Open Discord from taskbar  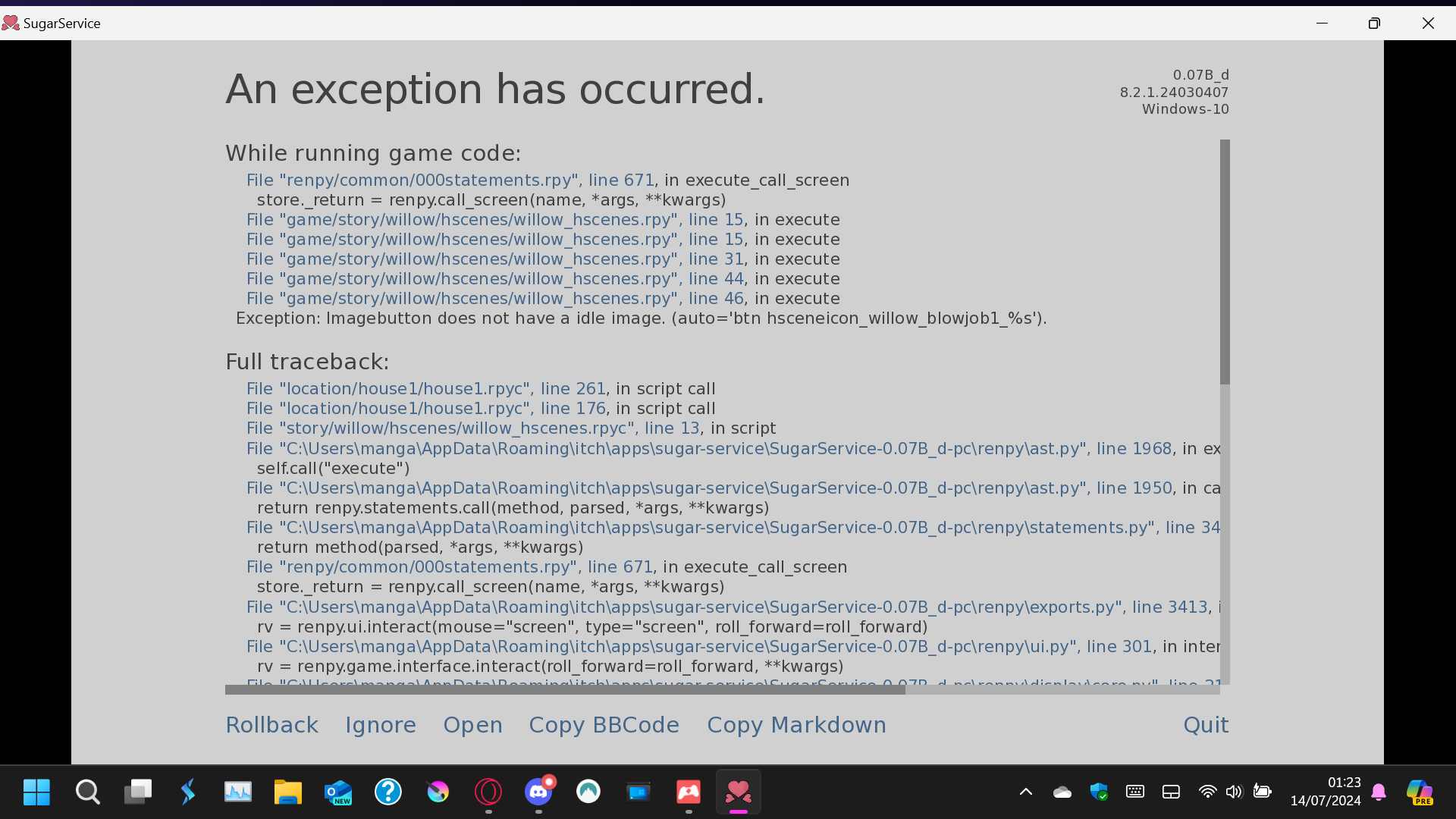click(x=538, y=792)
